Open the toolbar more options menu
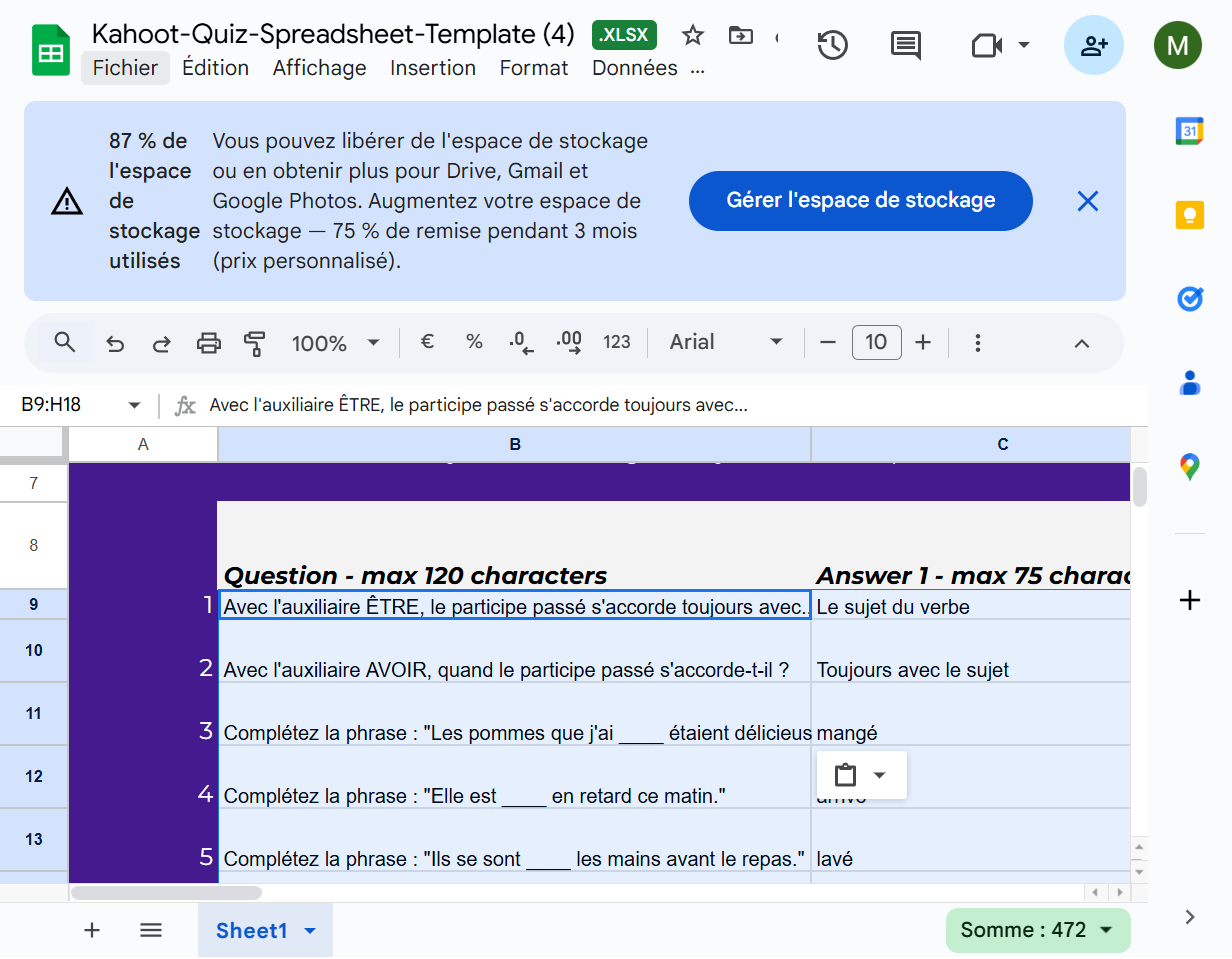The width and height of the screenshot is (1232, 959). (x=978, y=343)
